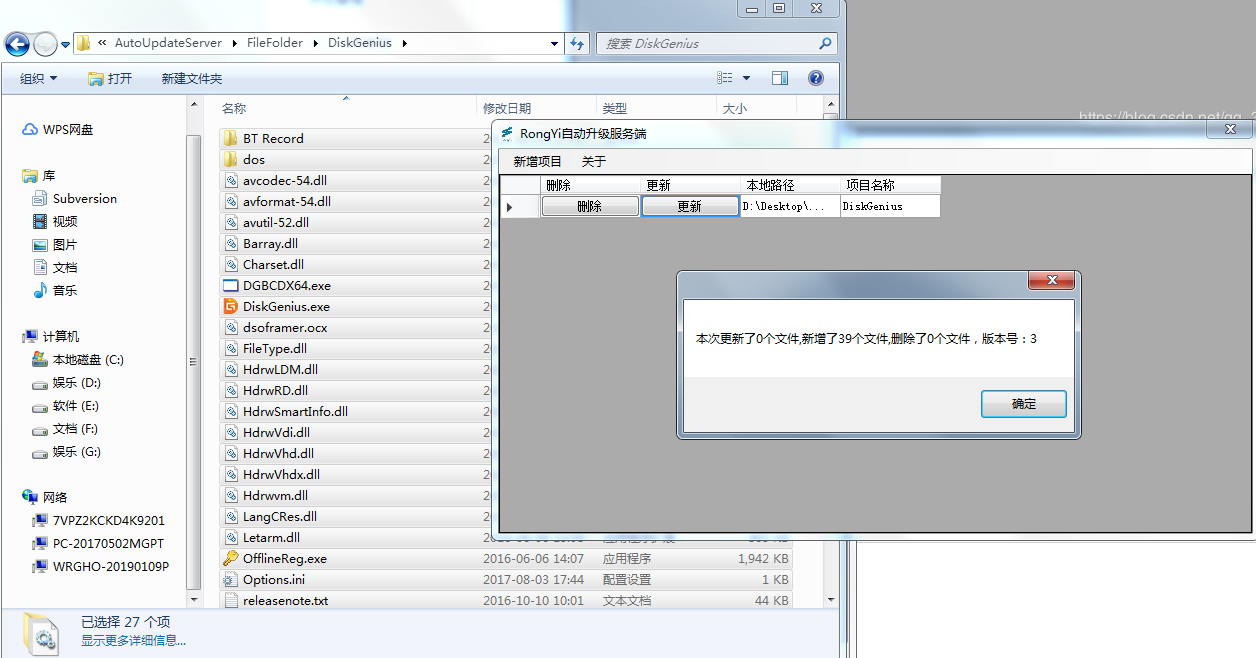Select 库 in the navigation pane
Screen dimensions: 1256x658
(x=39, y=175)
